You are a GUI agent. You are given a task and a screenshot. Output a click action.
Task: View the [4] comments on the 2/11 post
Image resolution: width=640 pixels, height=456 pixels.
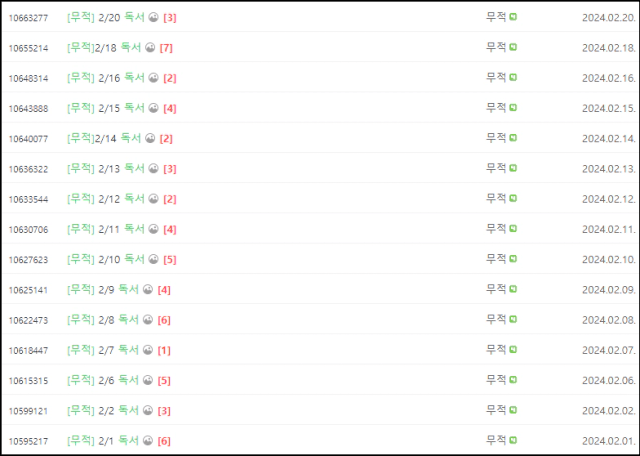170,229
